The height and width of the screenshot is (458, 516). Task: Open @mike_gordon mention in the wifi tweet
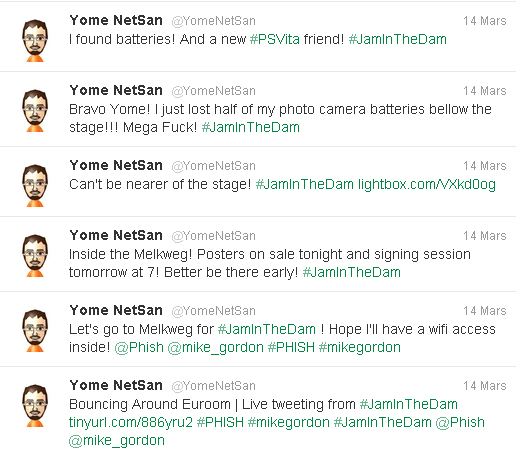click(215, 347)
